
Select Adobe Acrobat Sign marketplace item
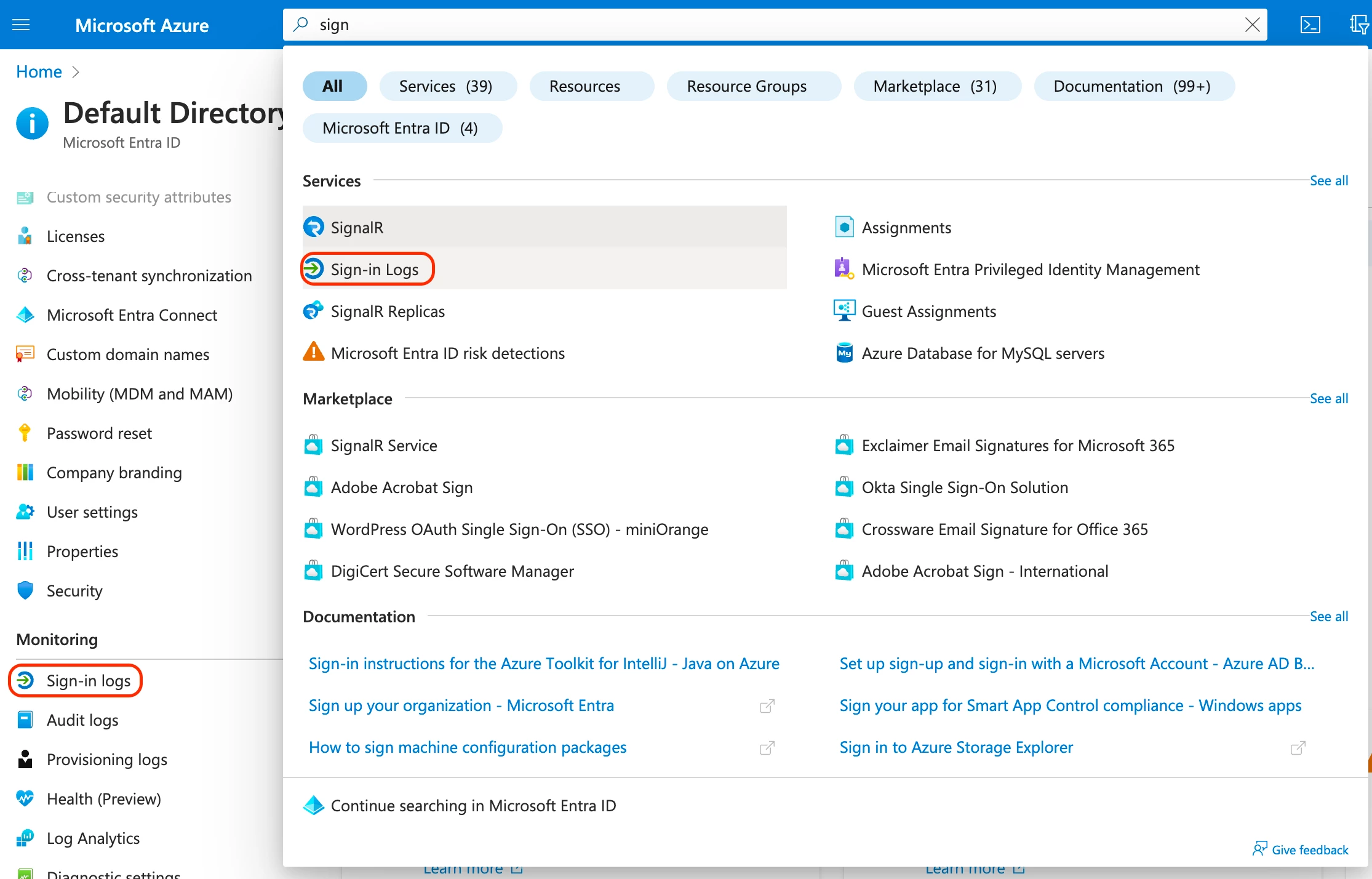[x=401, y=488]
